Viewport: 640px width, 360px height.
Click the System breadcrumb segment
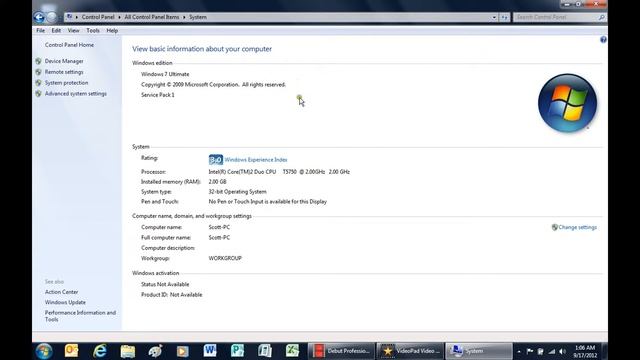tap(198, 17)
